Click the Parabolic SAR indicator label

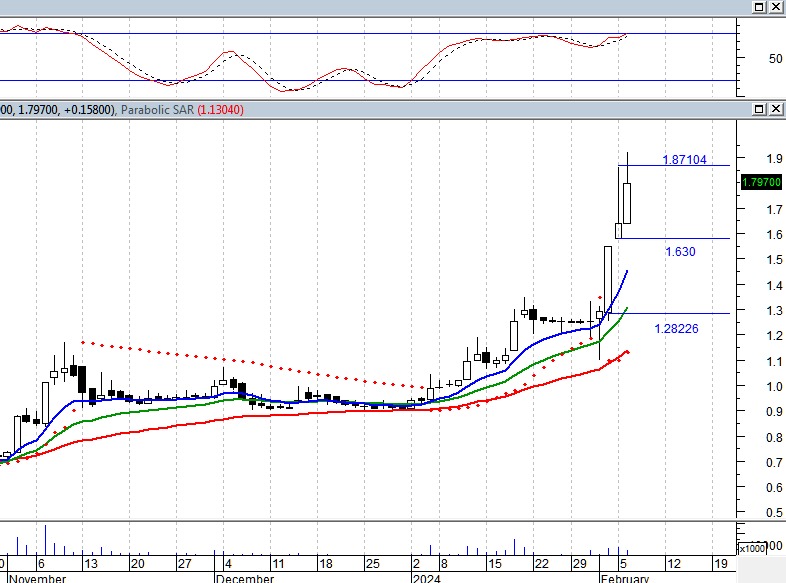tap(156, 110)
